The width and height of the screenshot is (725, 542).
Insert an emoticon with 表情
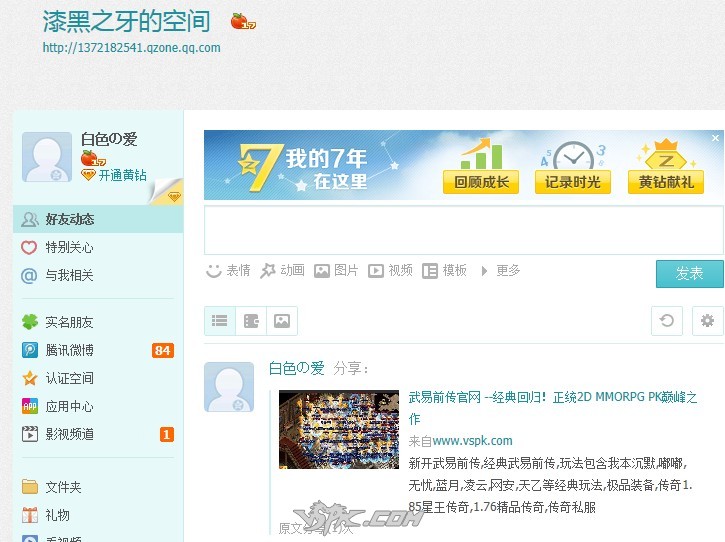228,271
